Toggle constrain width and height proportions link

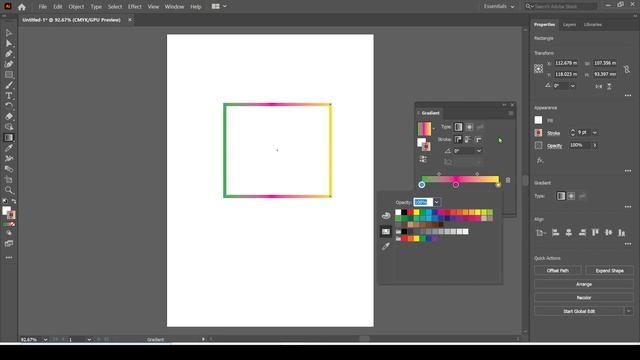click(x=627, y=69)
